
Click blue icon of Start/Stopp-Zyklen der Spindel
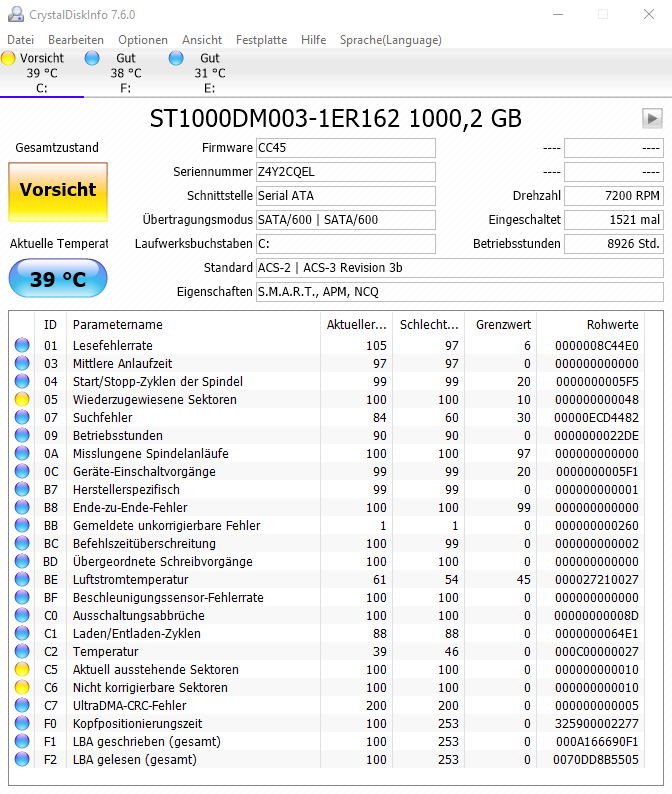click(22, 381)
